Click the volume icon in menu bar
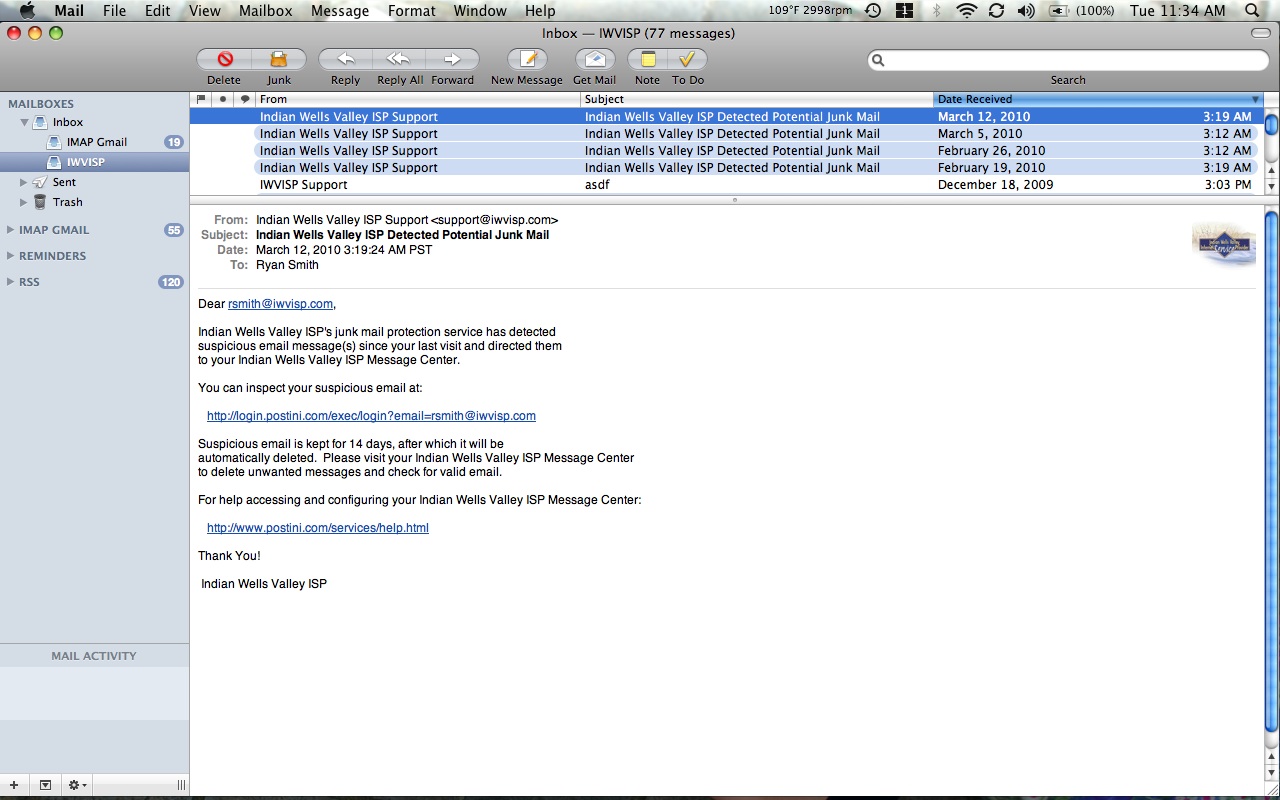Screen dimensions: 1280x800 click(1026, 11)
